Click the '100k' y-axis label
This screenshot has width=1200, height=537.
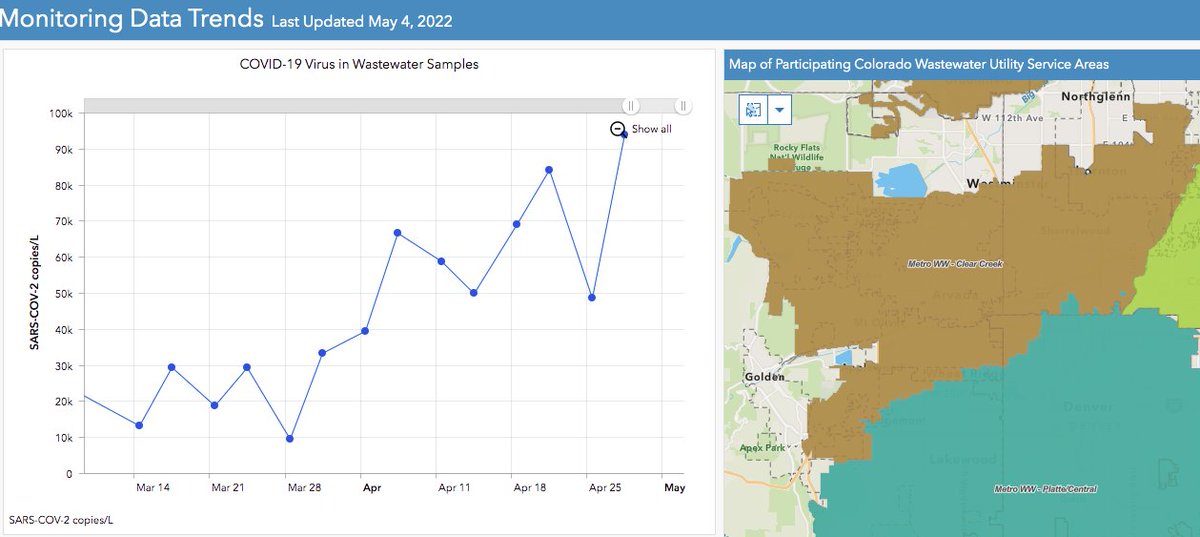[x=60, y=114]
